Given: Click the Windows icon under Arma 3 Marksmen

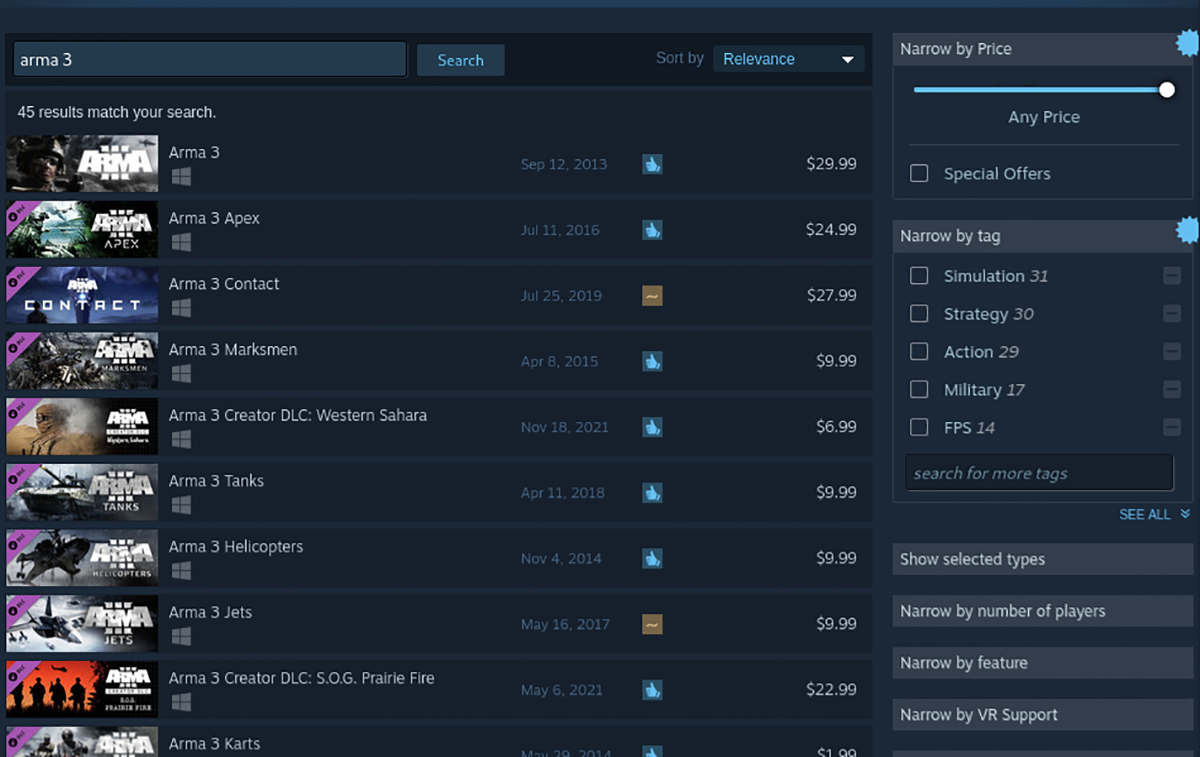Looking at the screenshot, I should (x=180, y=374).
